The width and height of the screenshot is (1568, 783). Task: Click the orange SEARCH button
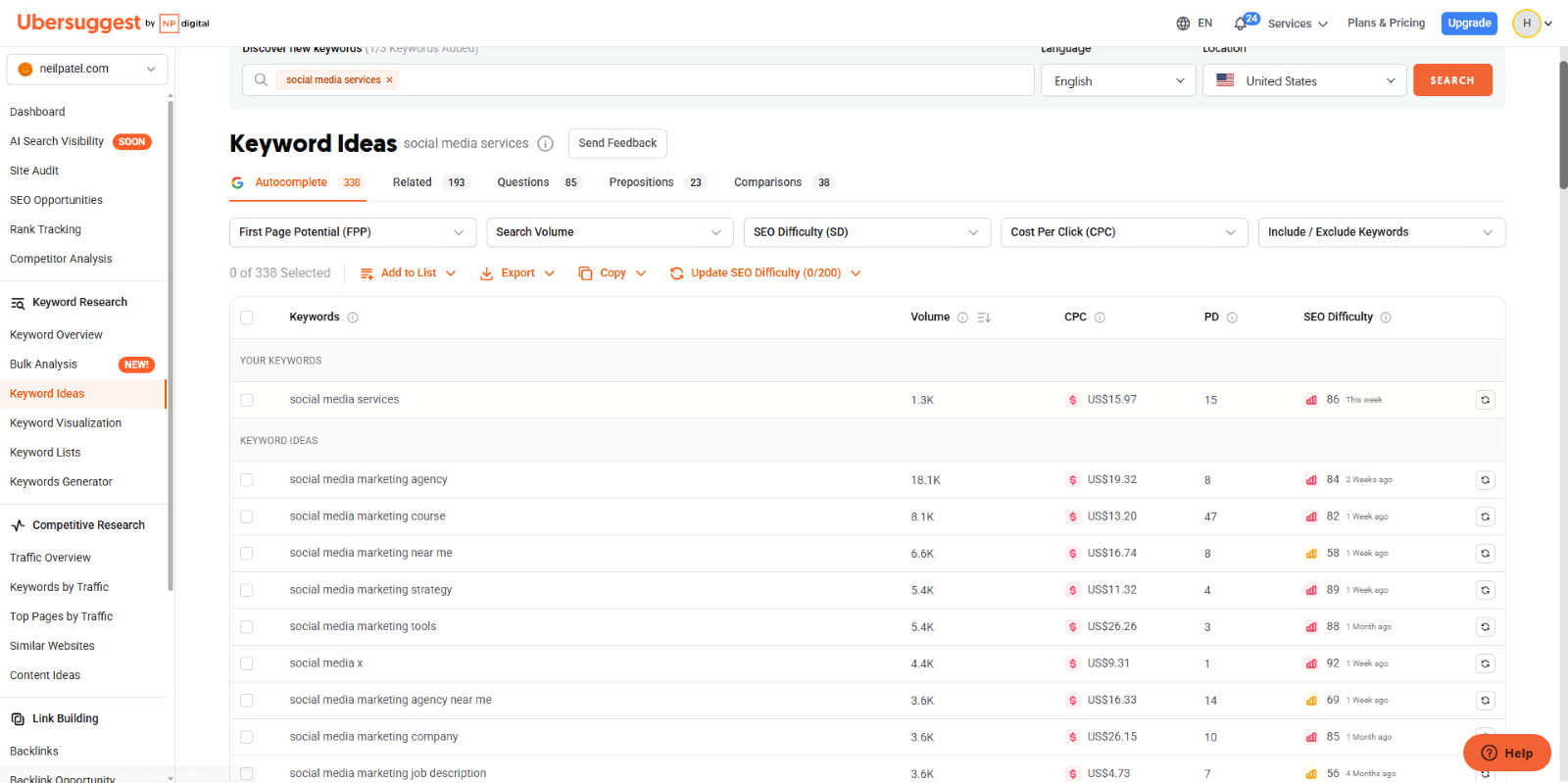[1452, 80]
